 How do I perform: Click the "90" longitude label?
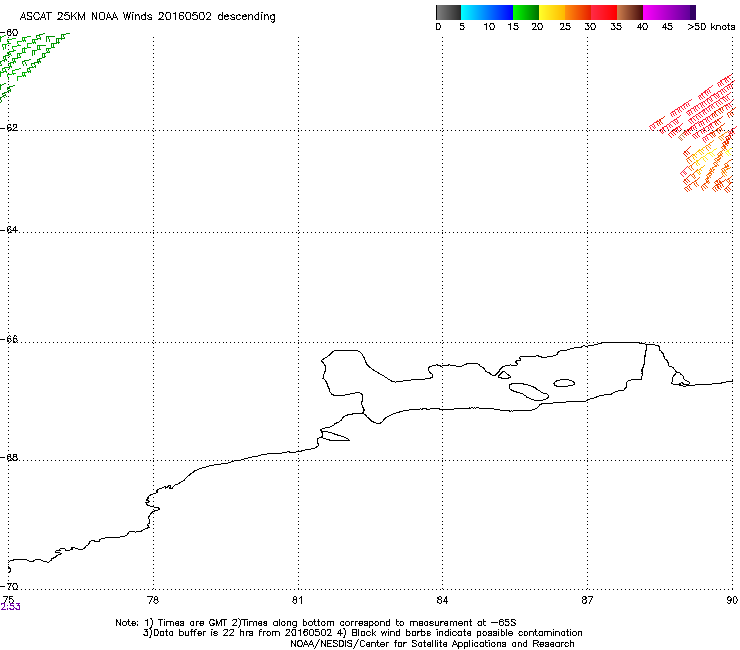pos(732,600)
